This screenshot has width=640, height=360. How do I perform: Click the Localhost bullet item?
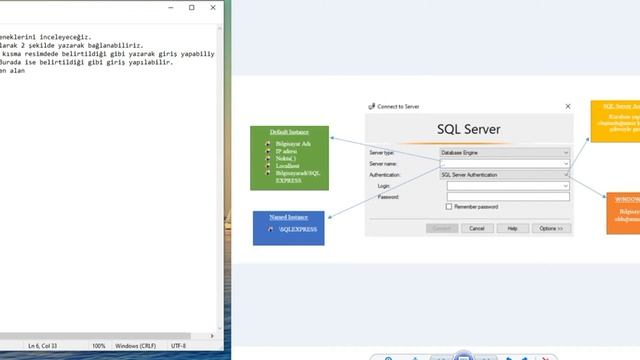[x=287, y=166]
